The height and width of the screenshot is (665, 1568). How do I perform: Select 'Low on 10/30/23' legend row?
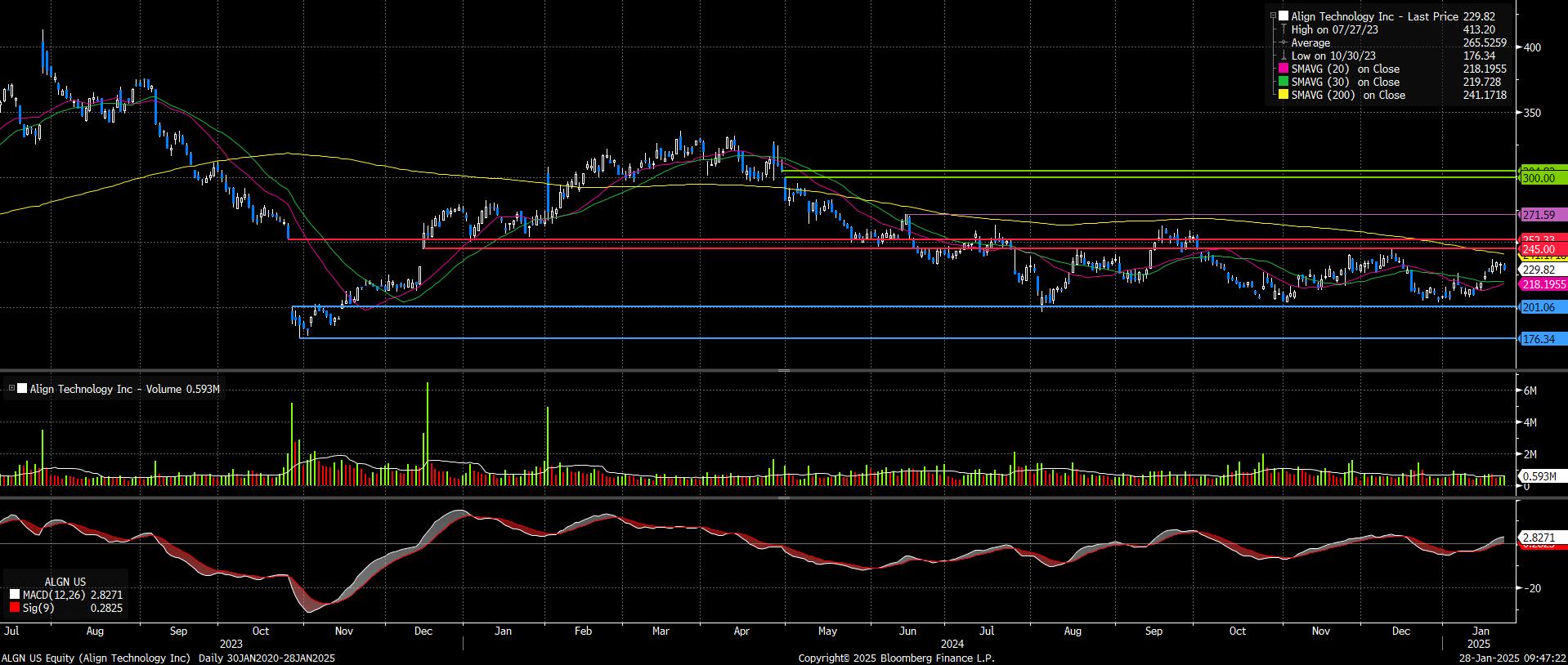tap(1333, 56)
